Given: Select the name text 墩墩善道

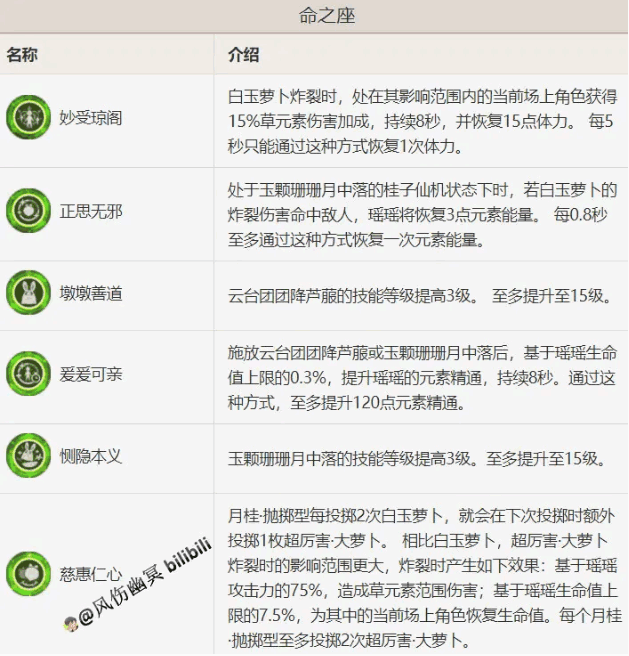Looking at the screenshot, I should (90, 293).
